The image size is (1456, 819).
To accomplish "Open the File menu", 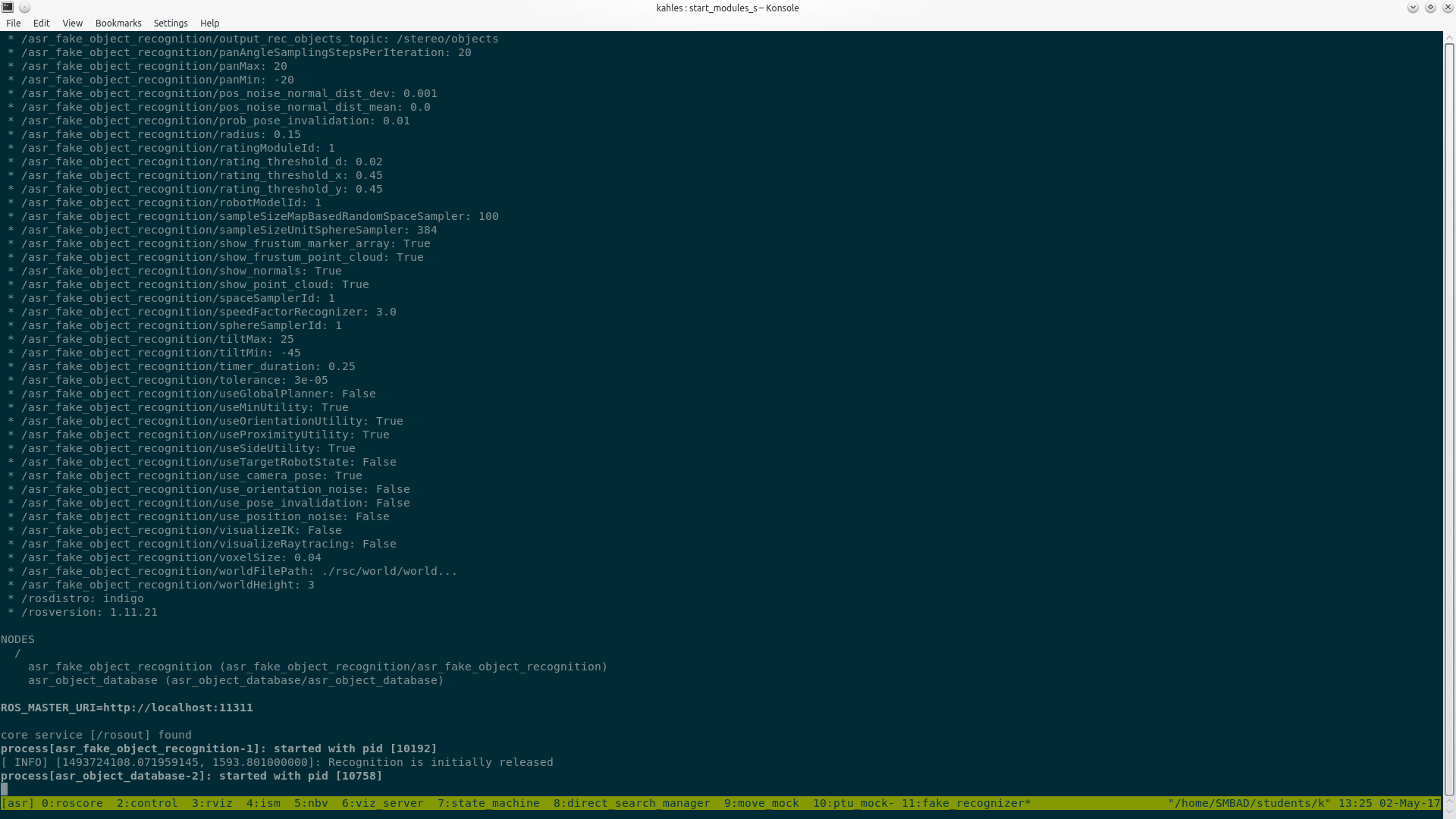I will pyautogui.click(x=14, y=24).
